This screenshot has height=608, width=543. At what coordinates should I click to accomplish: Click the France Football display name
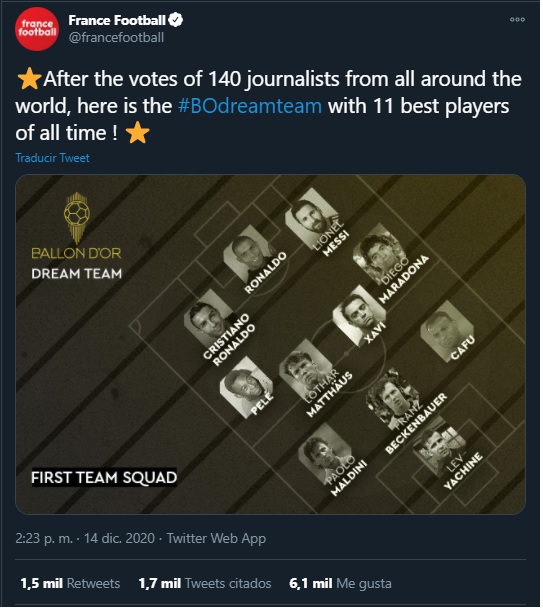pyautogui.click(x=117, y=20)
